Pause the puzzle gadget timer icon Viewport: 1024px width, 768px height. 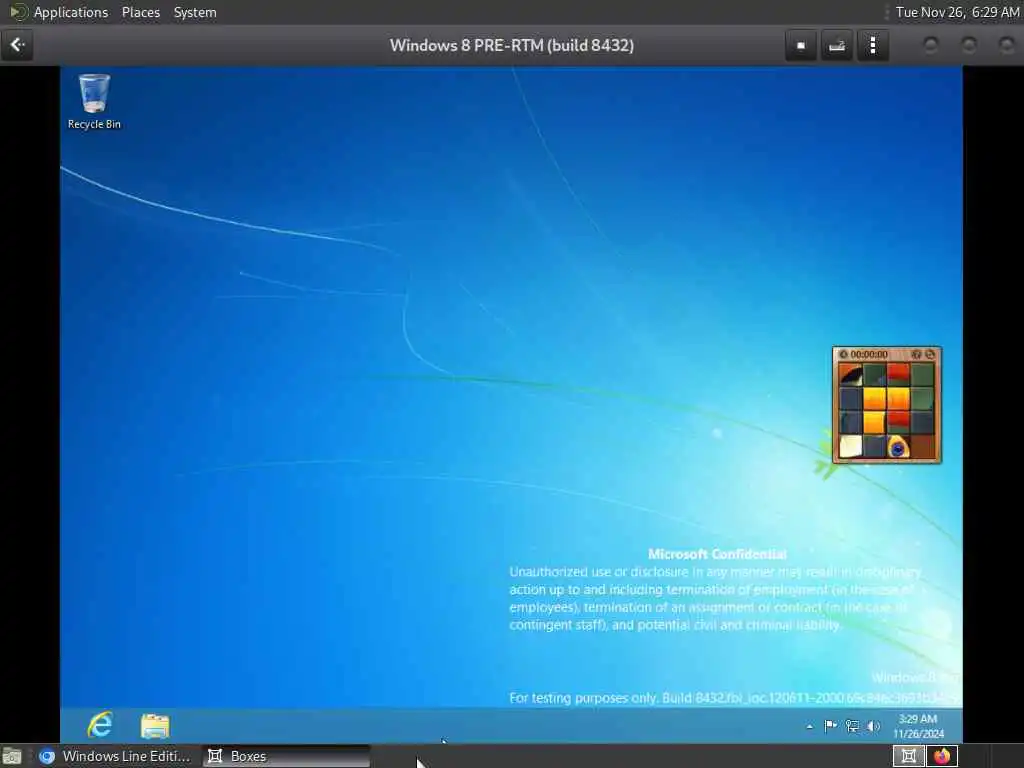pyautogui.click(x=843, y=354)
